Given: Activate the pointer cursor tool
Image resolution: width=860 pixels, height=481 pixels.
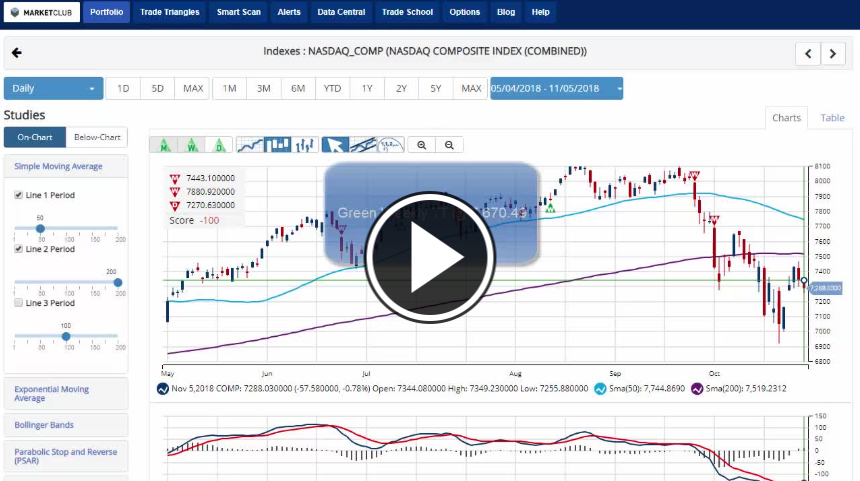Looking at the screenshot, I should tap(335, 145).
